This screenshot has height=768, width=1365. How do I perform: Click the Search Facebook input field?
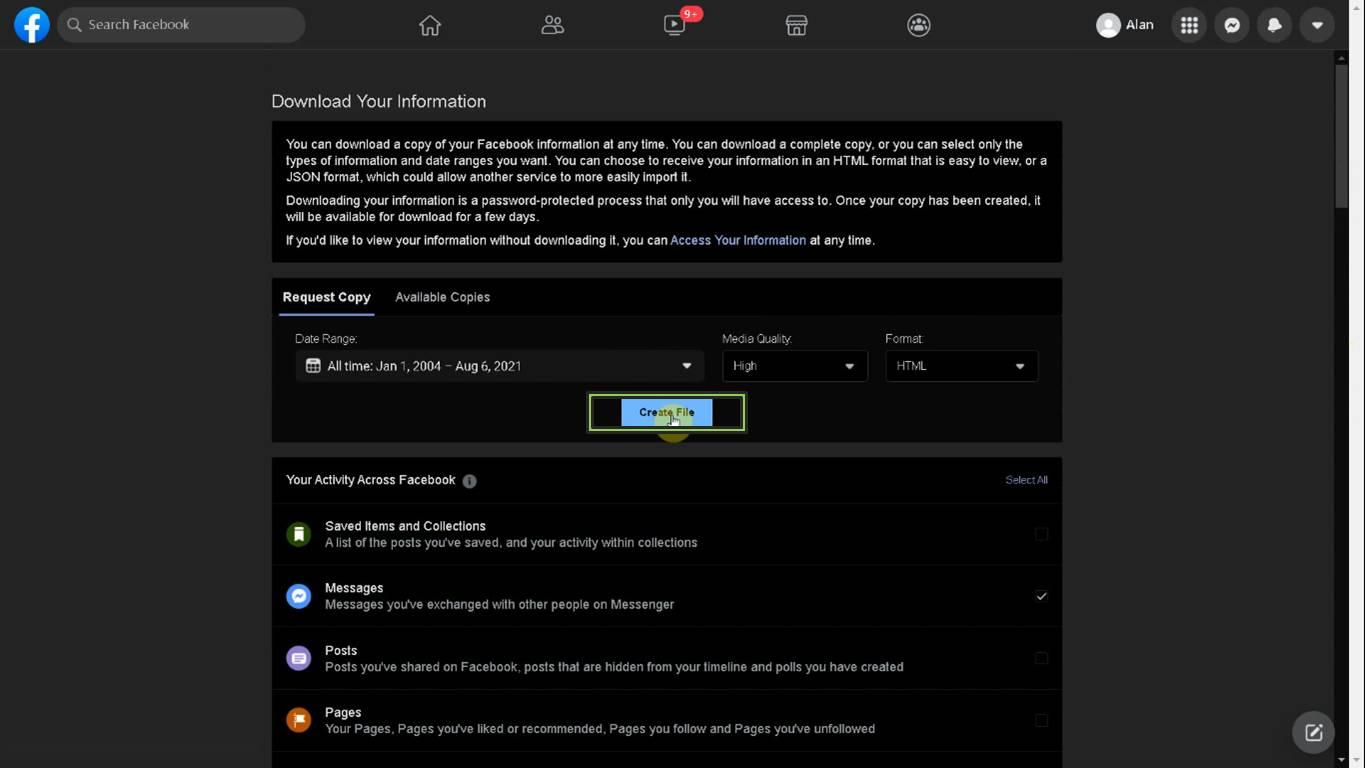pyautogui.click(x=181, y=25)
